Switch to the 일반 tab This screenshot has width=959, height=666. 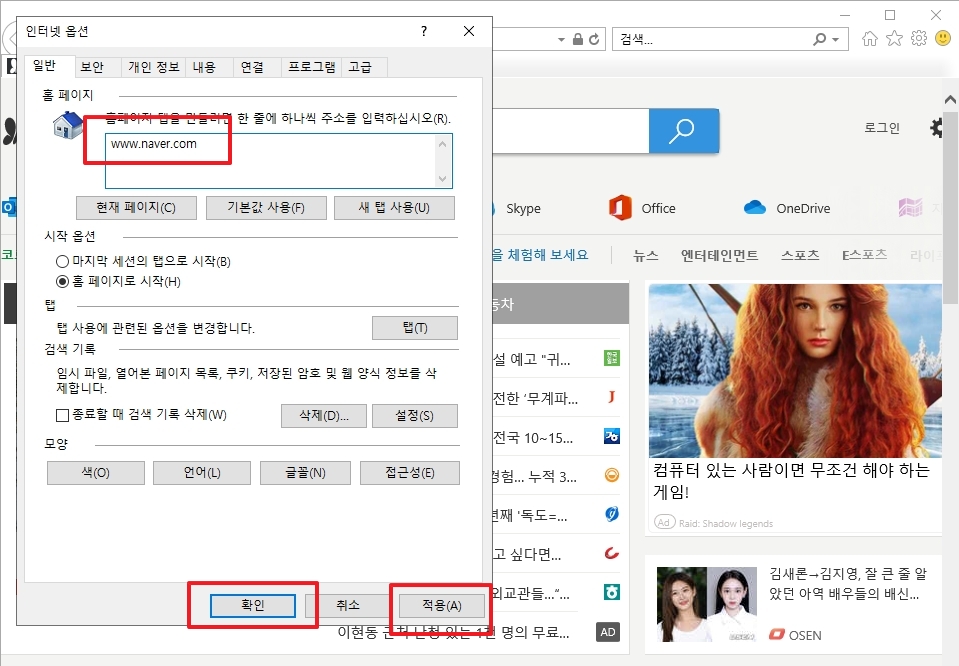point(44,65)
